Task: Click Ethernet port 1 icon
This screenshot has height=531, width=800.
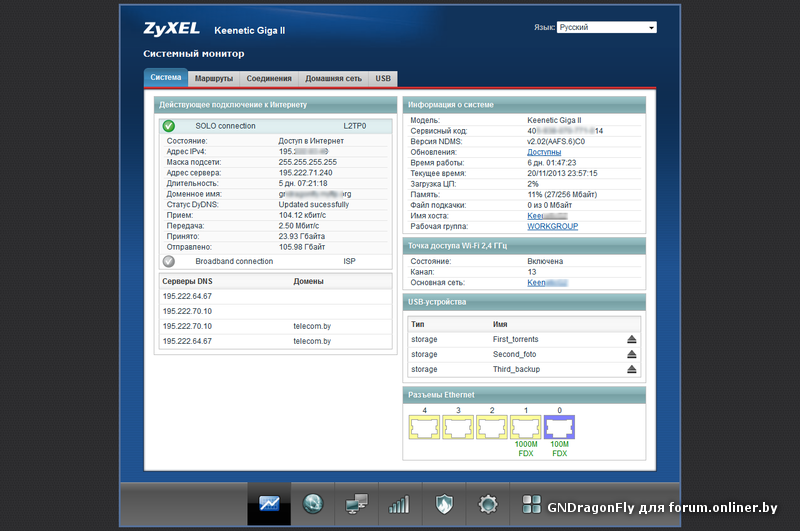Action: click(526, 427)
